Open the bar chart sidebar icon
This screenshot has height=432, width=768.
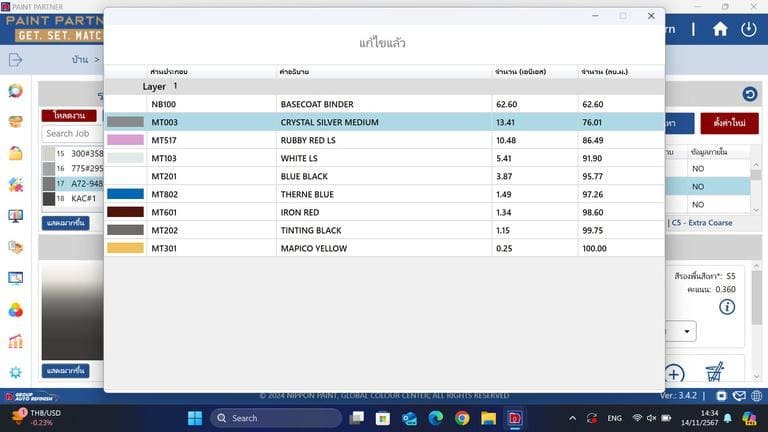[x=15, y=341]
